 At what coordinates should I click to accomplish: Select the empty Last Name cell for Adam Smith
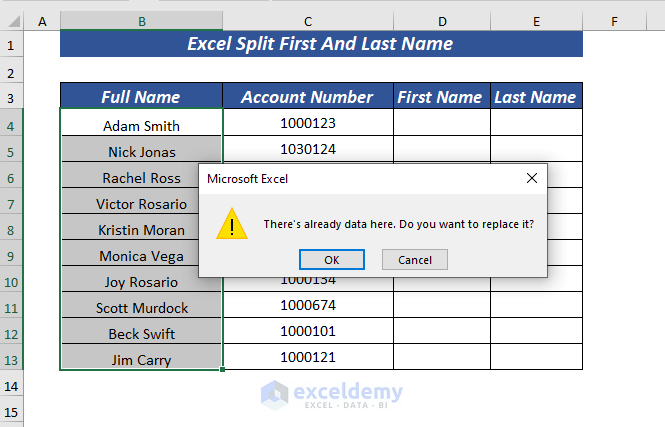tap(536, 123)
